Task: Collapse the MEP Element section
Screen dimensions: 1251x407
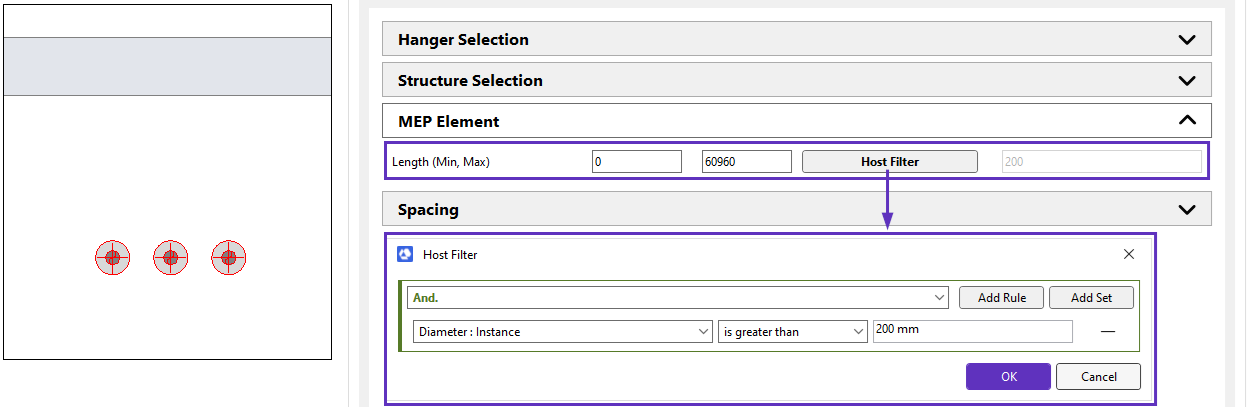Action: [x=1186, y=121]
